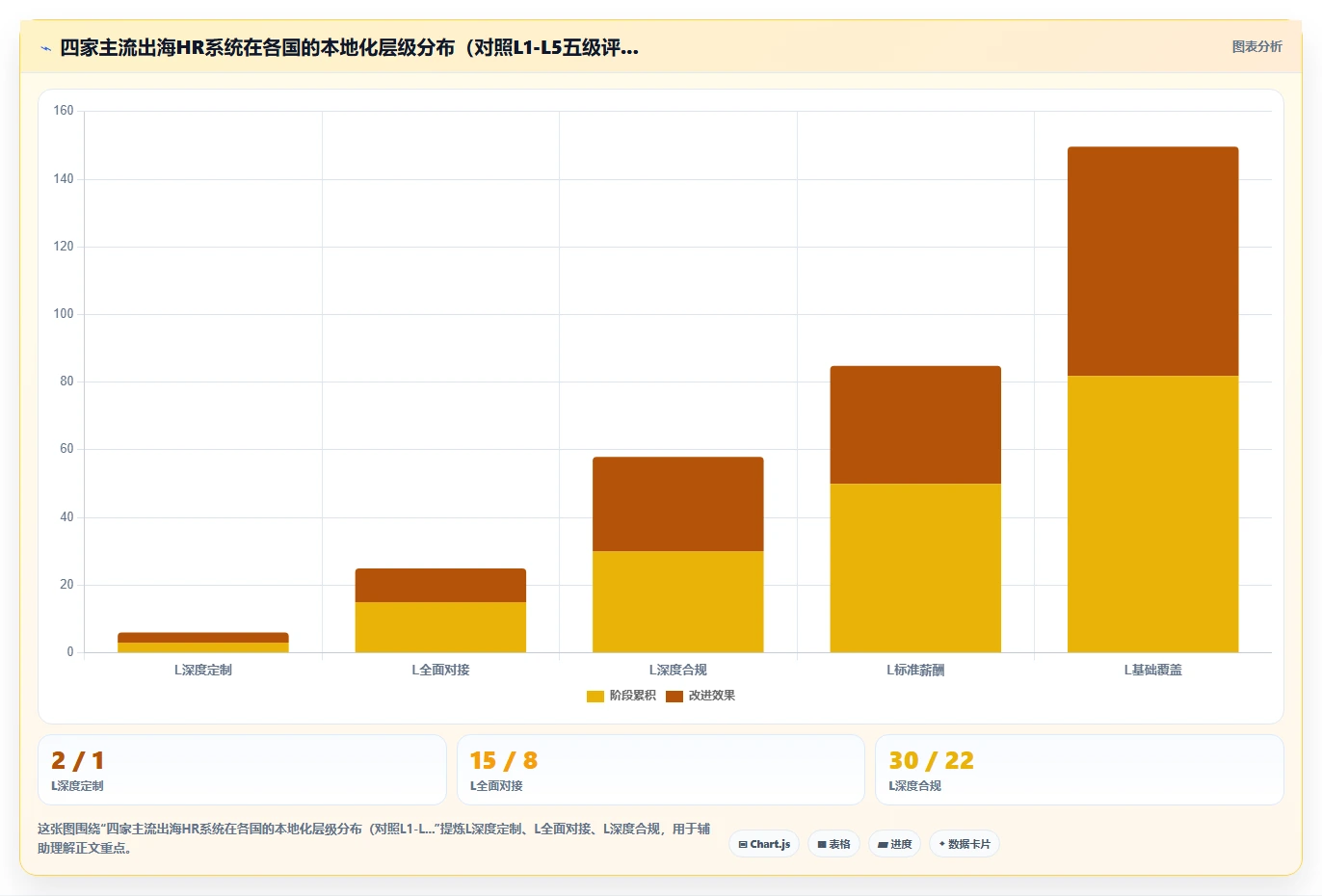
Task: Click the L深度合规 axis label
Action: [x=677, y=670]
